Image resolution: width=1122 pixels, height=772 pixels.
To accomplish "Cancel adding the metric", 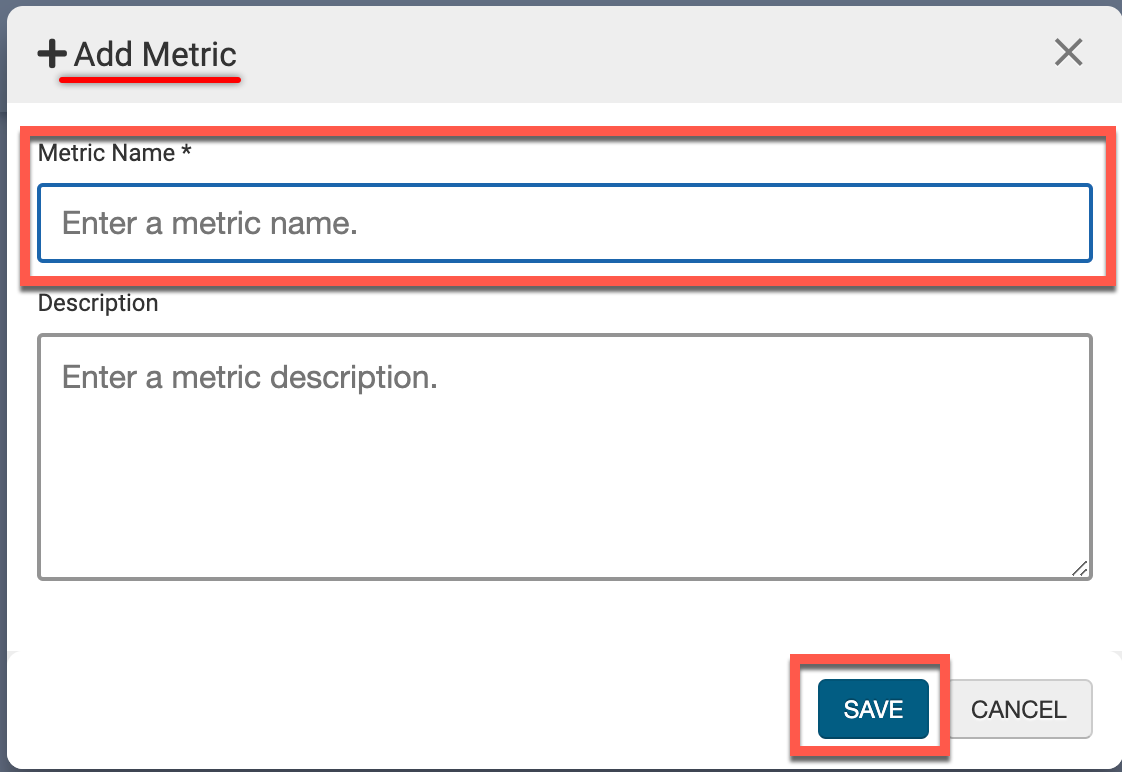I will (1018, 710).
